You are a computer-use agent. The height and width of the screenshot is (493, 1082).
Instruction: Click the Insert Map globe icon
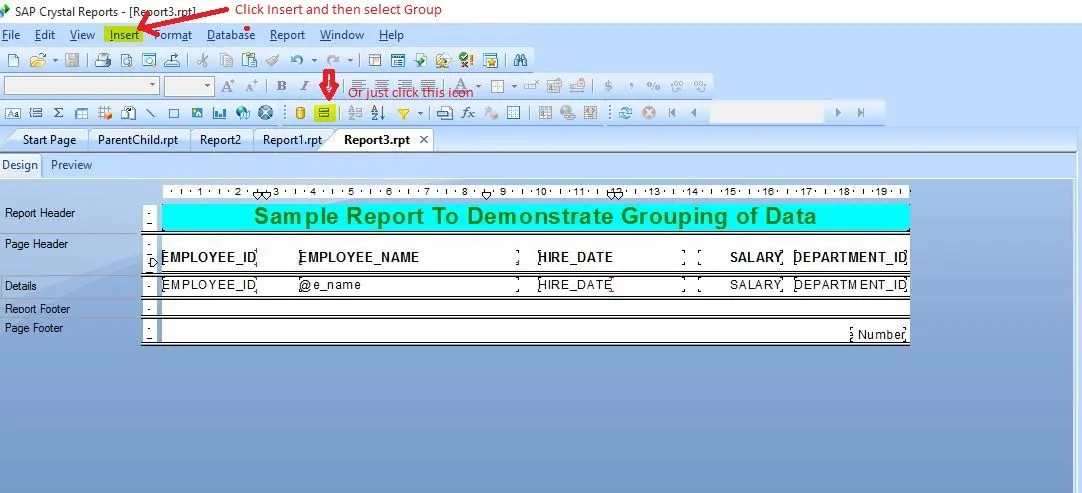tap(242, 113)
